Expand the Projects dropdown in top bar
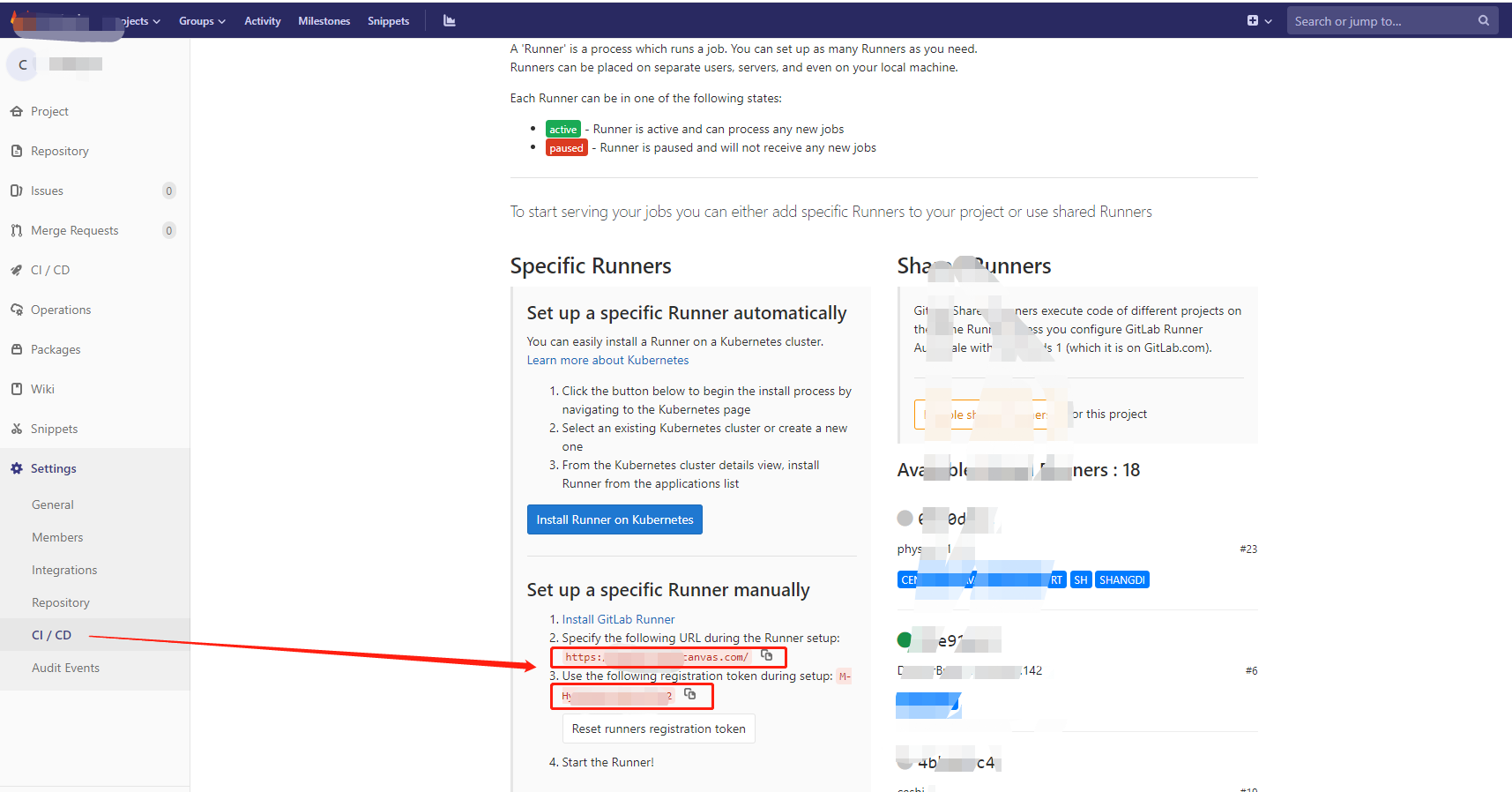Screen dimensions: 1512x792 click(x=141, y=20)
